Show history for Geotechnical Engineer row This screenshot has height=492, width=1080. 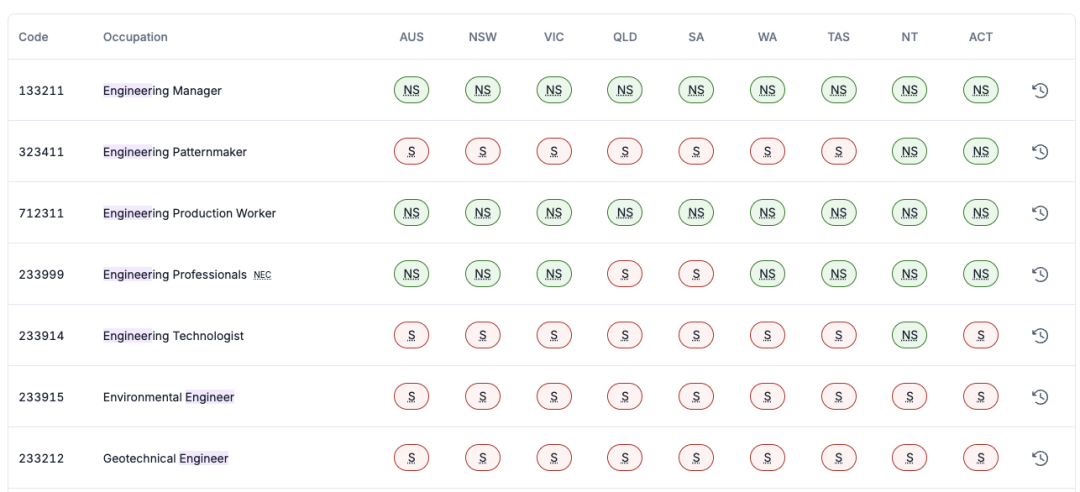1040,458
